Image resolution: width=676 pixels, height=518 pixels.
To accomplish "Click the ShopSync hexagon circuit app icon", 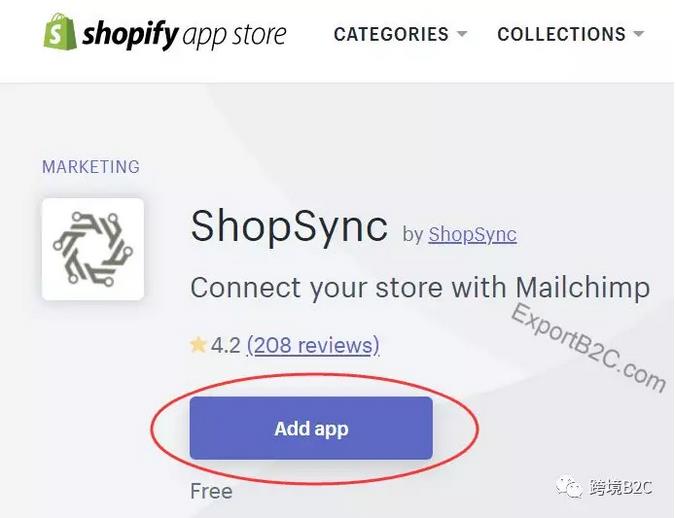I will [x=93, y=249].
